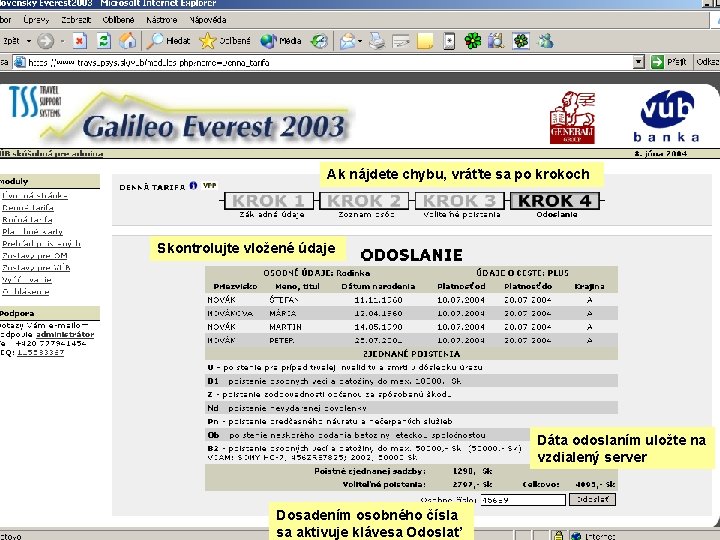Click the Přejít go button
The height and width of the screenshot is (540, 720).
coord(669,62)
